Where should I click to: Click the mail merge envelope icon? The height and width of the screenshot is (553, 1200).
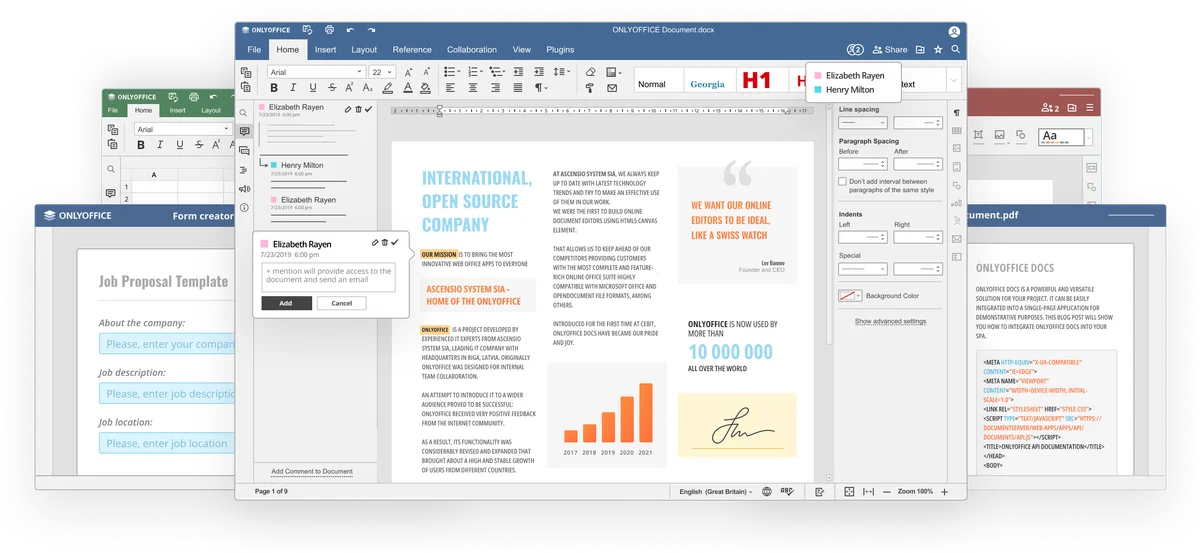(x=612, y=88)
